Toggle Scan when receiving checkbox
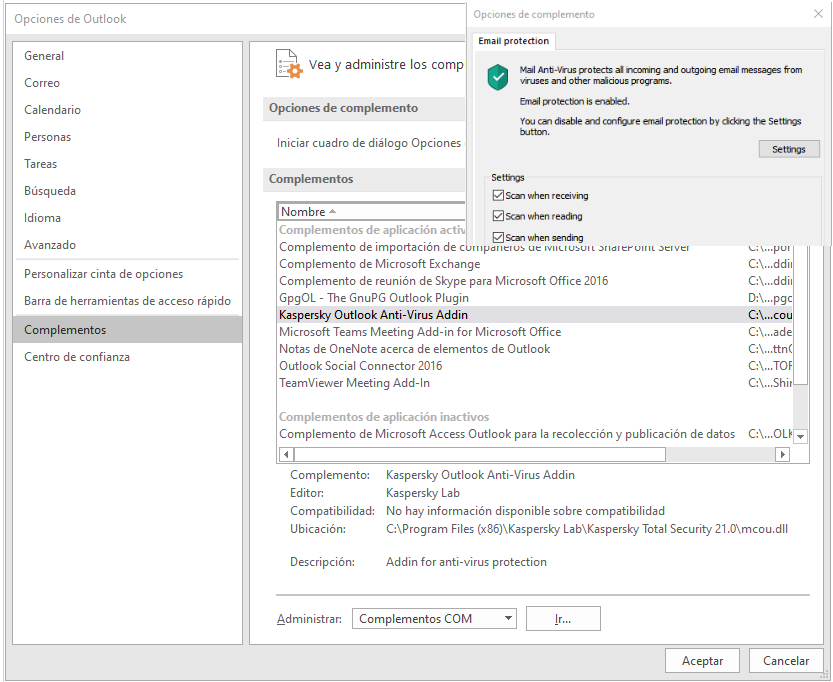 point(498,195)
